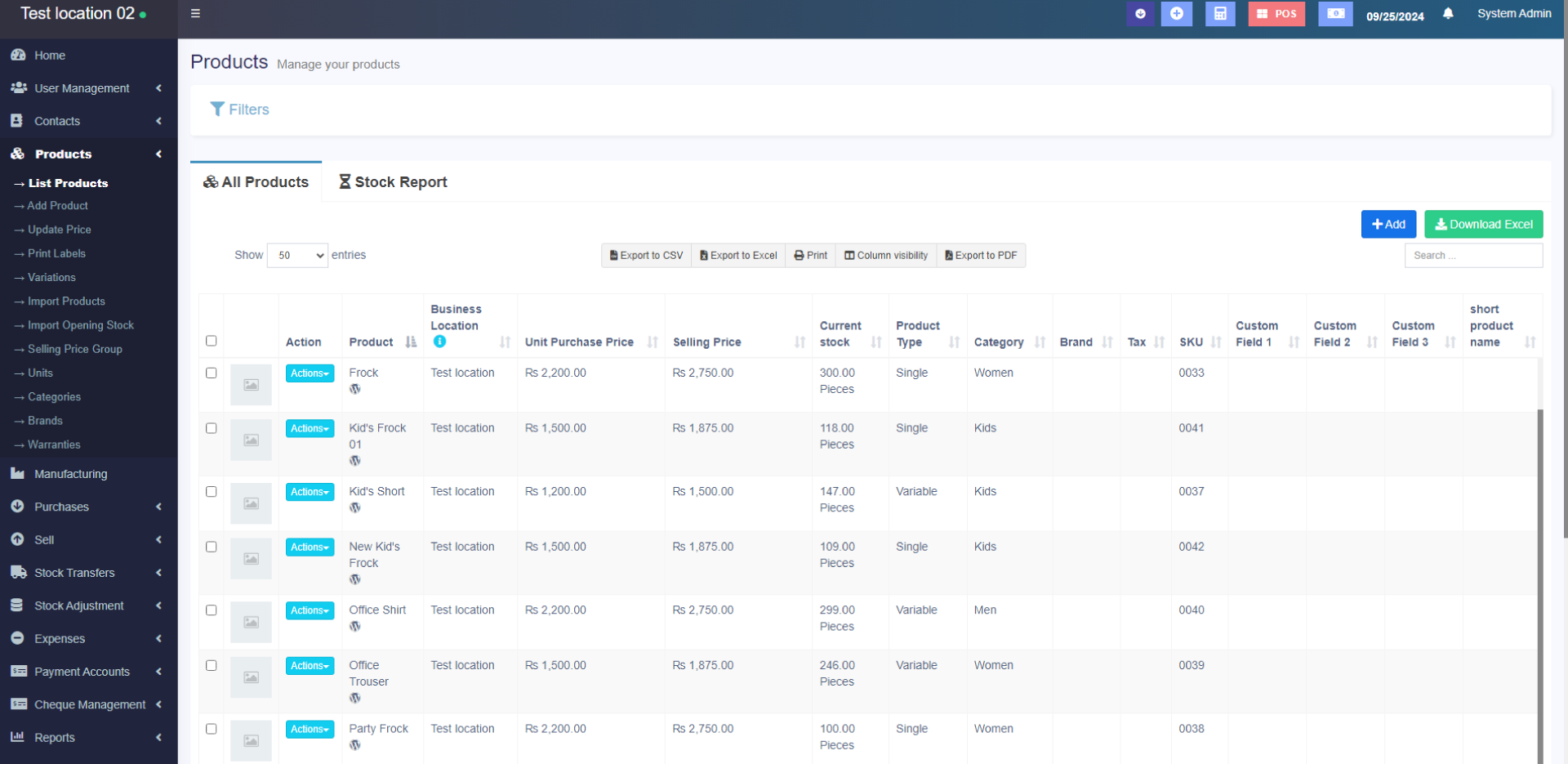Select the Office Shirt row checkbox

(x=212, y=610)
